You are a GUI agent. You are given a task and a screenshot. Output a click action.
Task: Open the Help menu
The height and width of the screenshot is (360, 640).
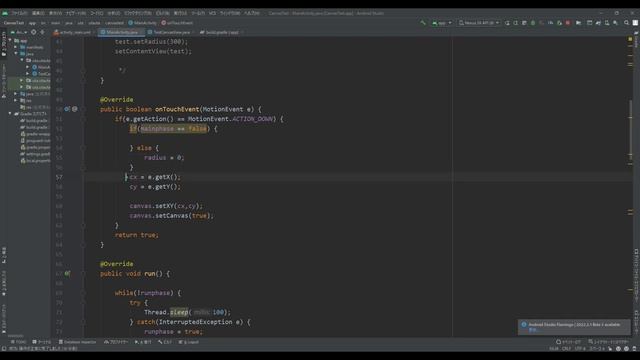[252, 13]
